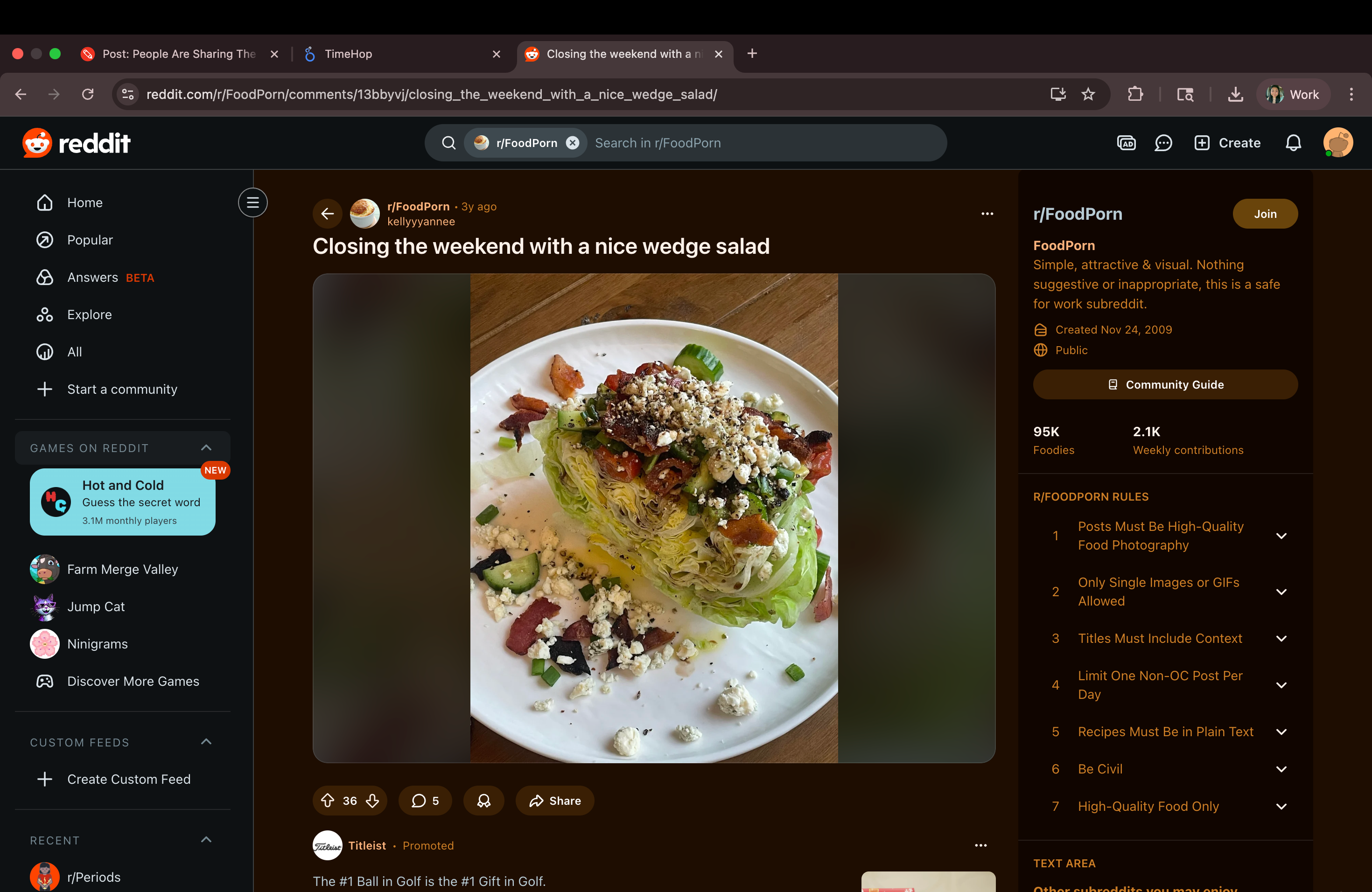Image resolution: width=1372 pixels, height=892 pixels.
Task: Upvote the wedge salad post
Action: 328,801
